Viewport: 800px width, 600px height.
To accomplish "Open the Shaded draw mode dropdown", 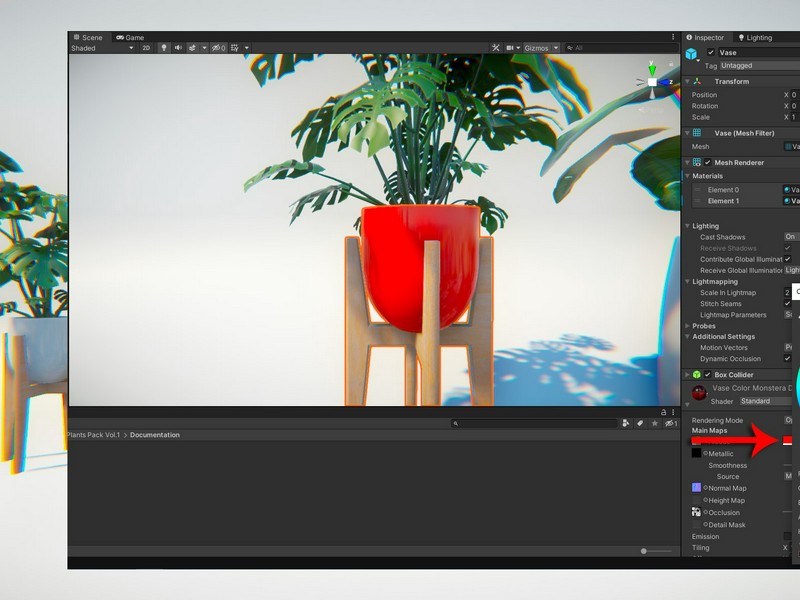I will (102, 48).
